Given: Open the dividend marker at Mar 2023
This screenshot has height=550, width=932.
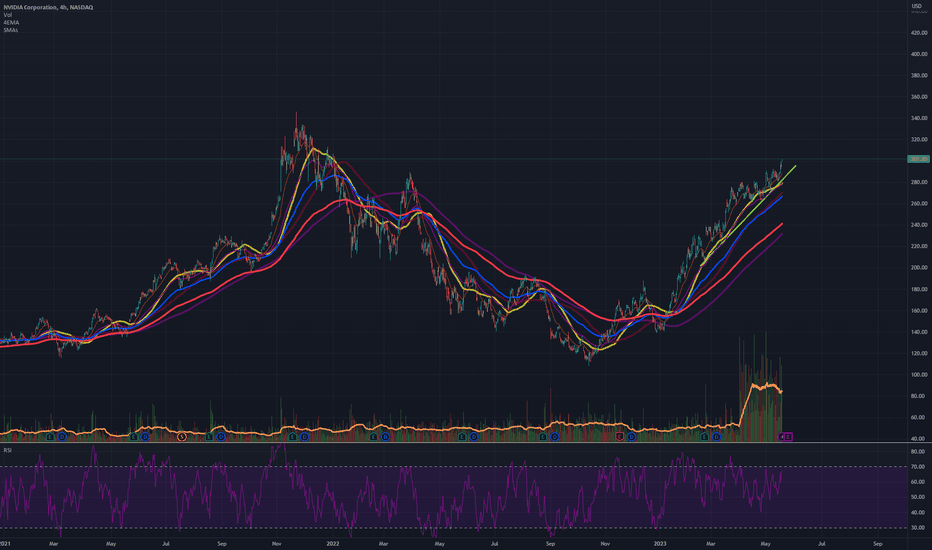Looking at the screenshot, I should 716,437.
